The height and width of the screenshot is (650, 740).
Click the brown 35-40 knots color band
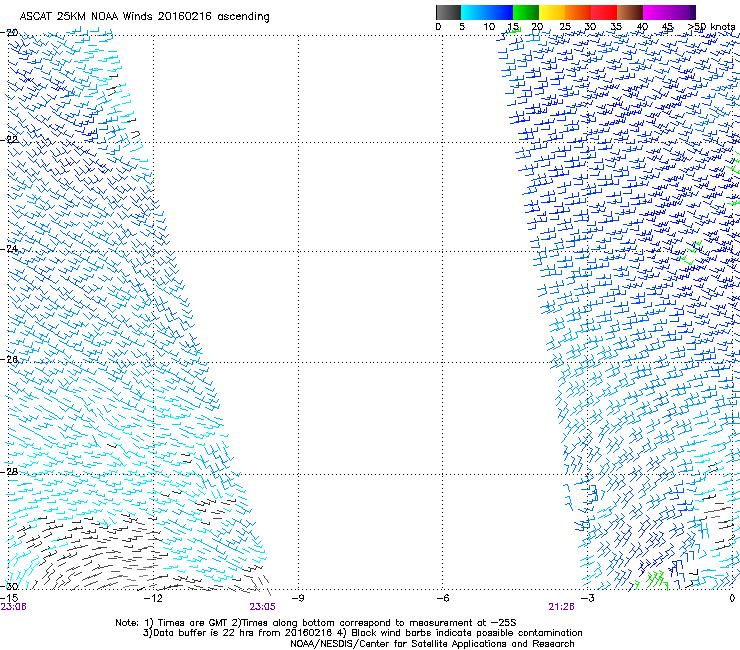630,12
